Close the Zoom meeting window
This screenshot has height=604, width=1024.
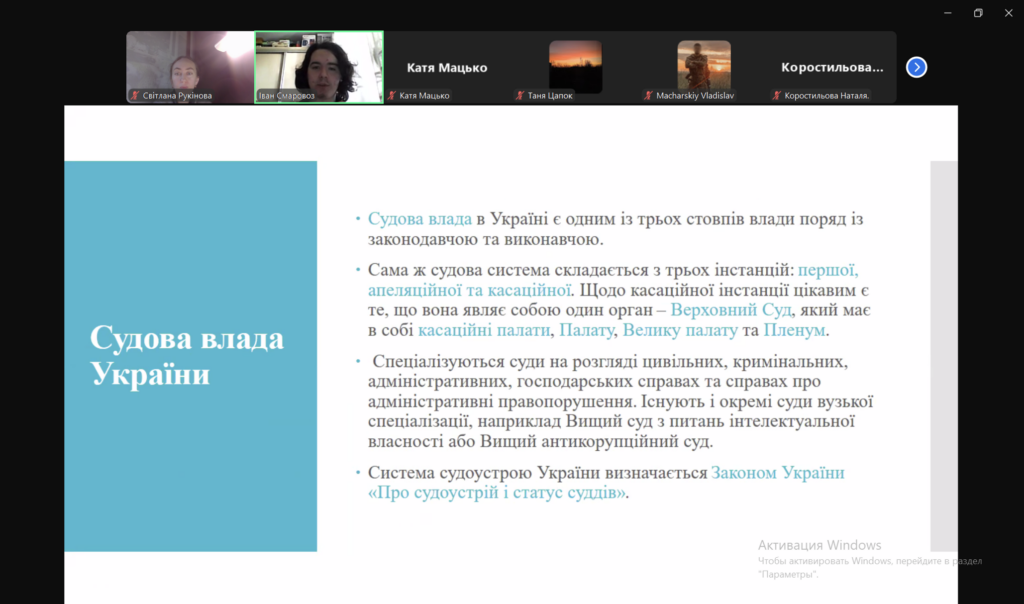(x=1008, y=13)
